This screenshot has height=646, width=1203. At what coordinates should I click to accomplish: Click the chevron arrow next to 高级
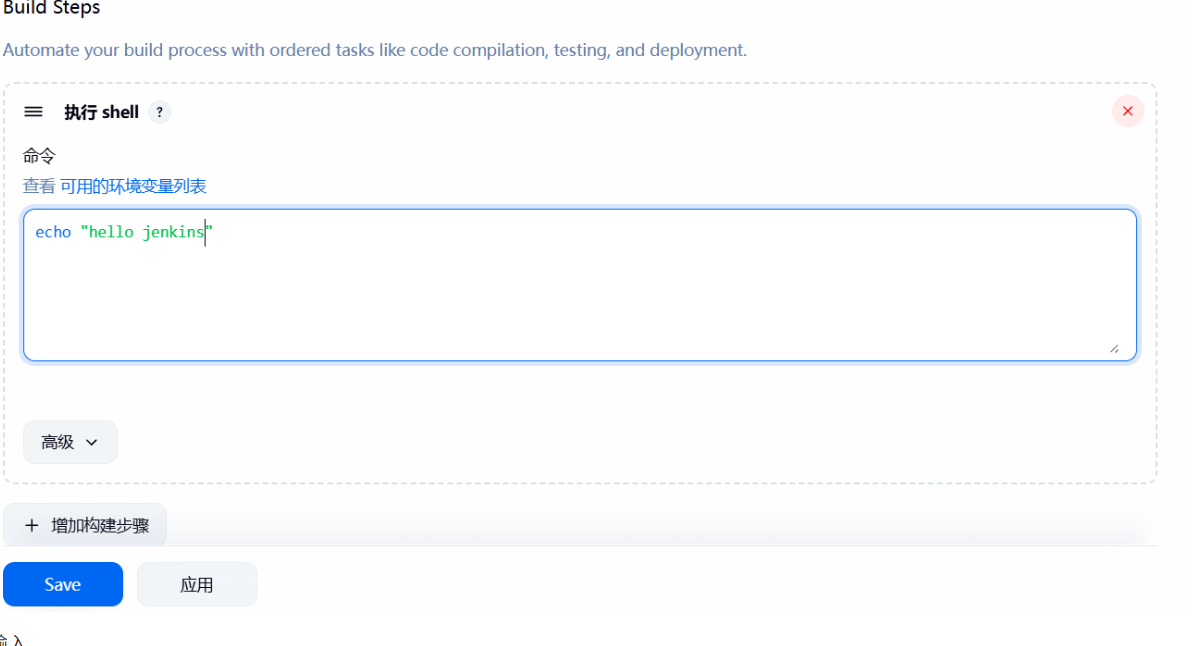[x=92, y=442]
